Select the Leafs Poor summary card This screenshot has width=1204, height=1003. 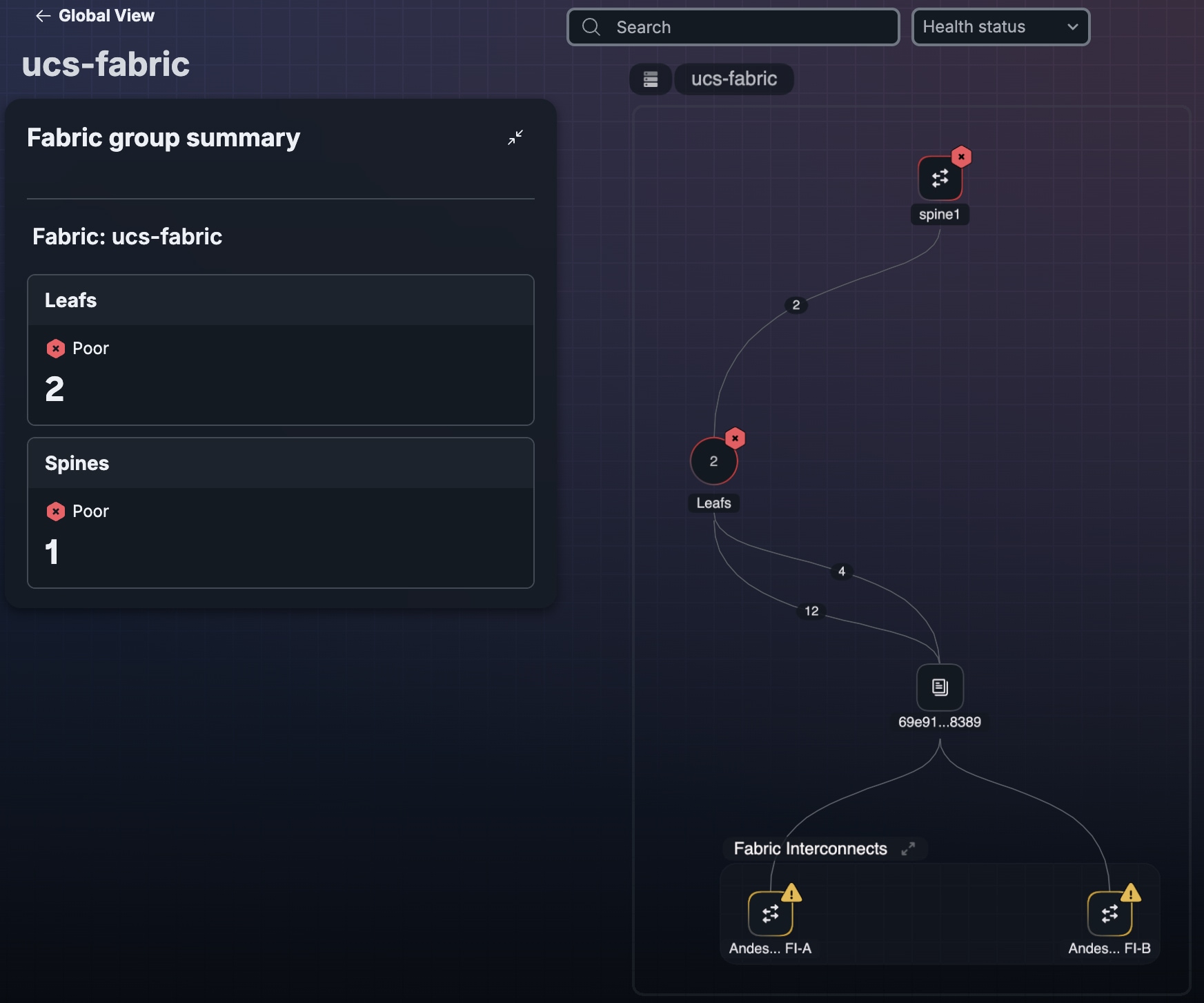click(281, 350)
